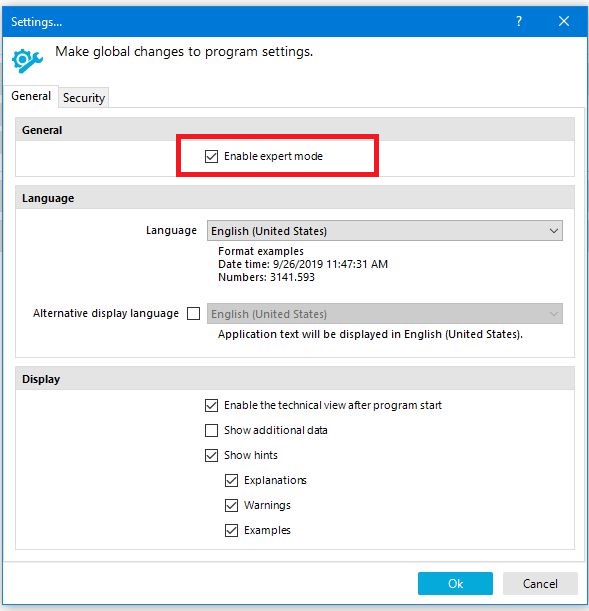589x611 pixels.
Task: Click the 'Application text will be displayed' note
Action: pyautogui.click(x=370, y=334)
